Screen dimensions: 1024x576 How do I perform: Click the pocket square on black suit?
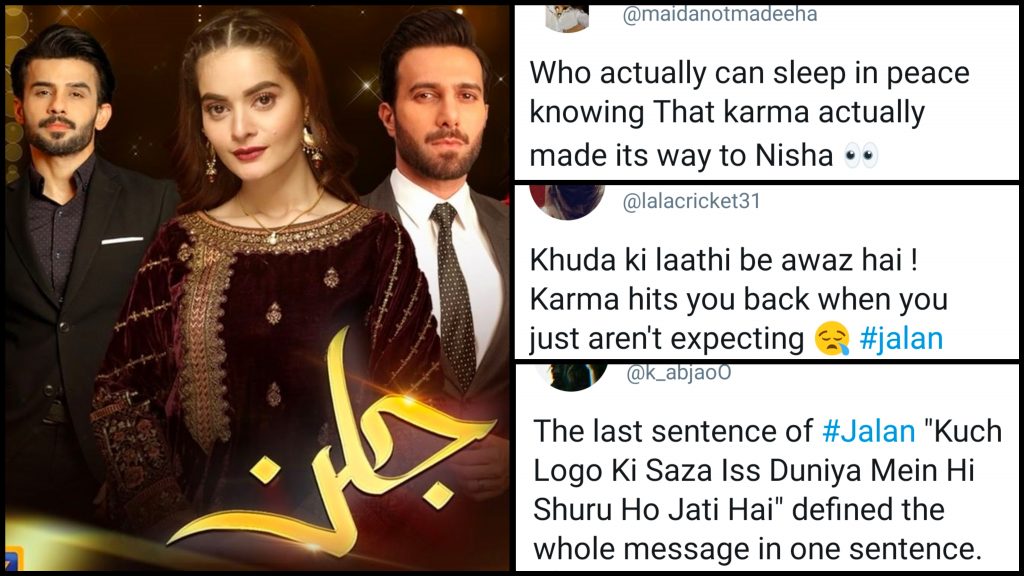[122, 241]
